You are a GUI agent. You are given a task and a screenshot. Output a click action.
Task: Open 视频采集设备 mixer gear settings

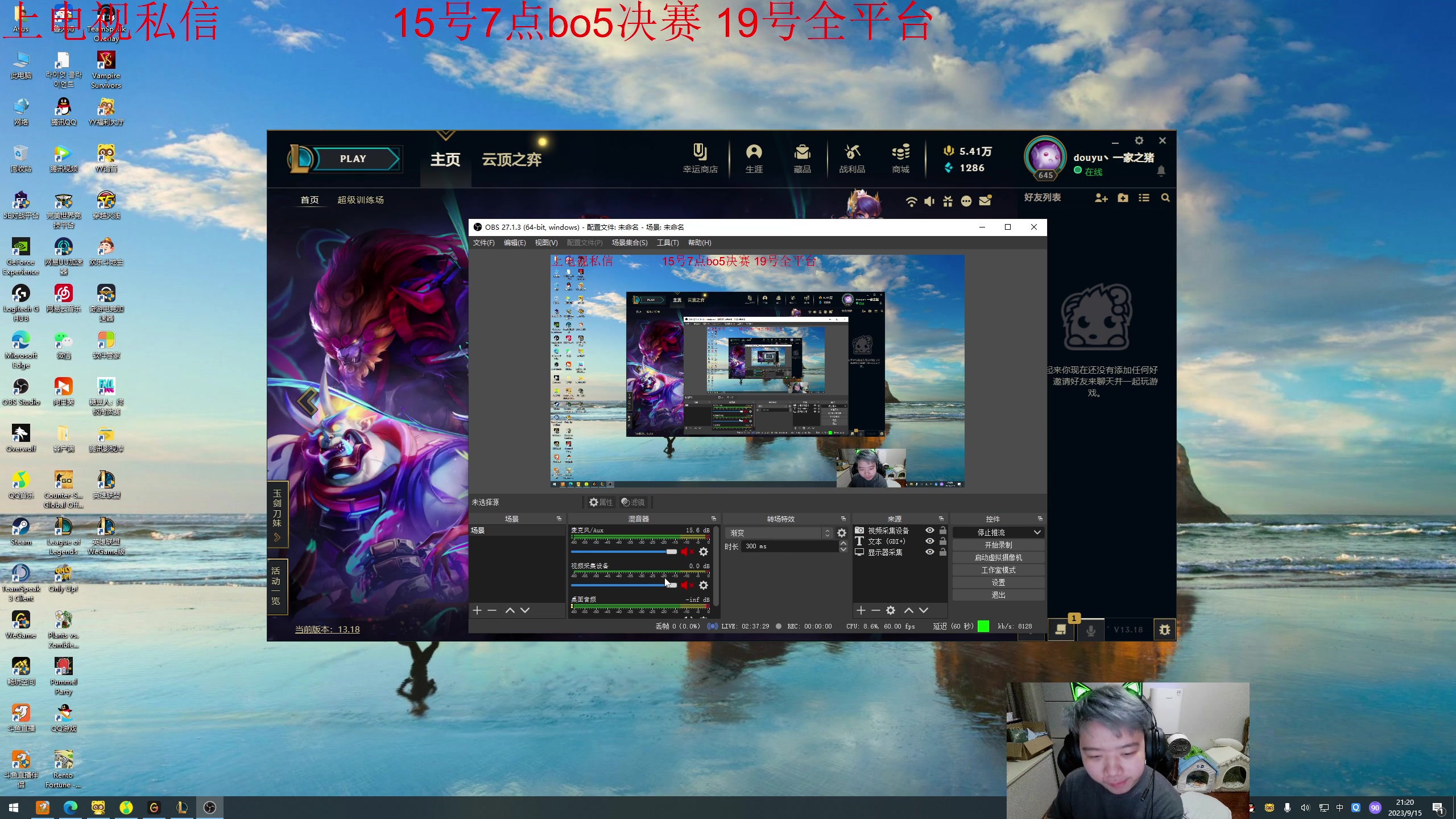(704, 585)
